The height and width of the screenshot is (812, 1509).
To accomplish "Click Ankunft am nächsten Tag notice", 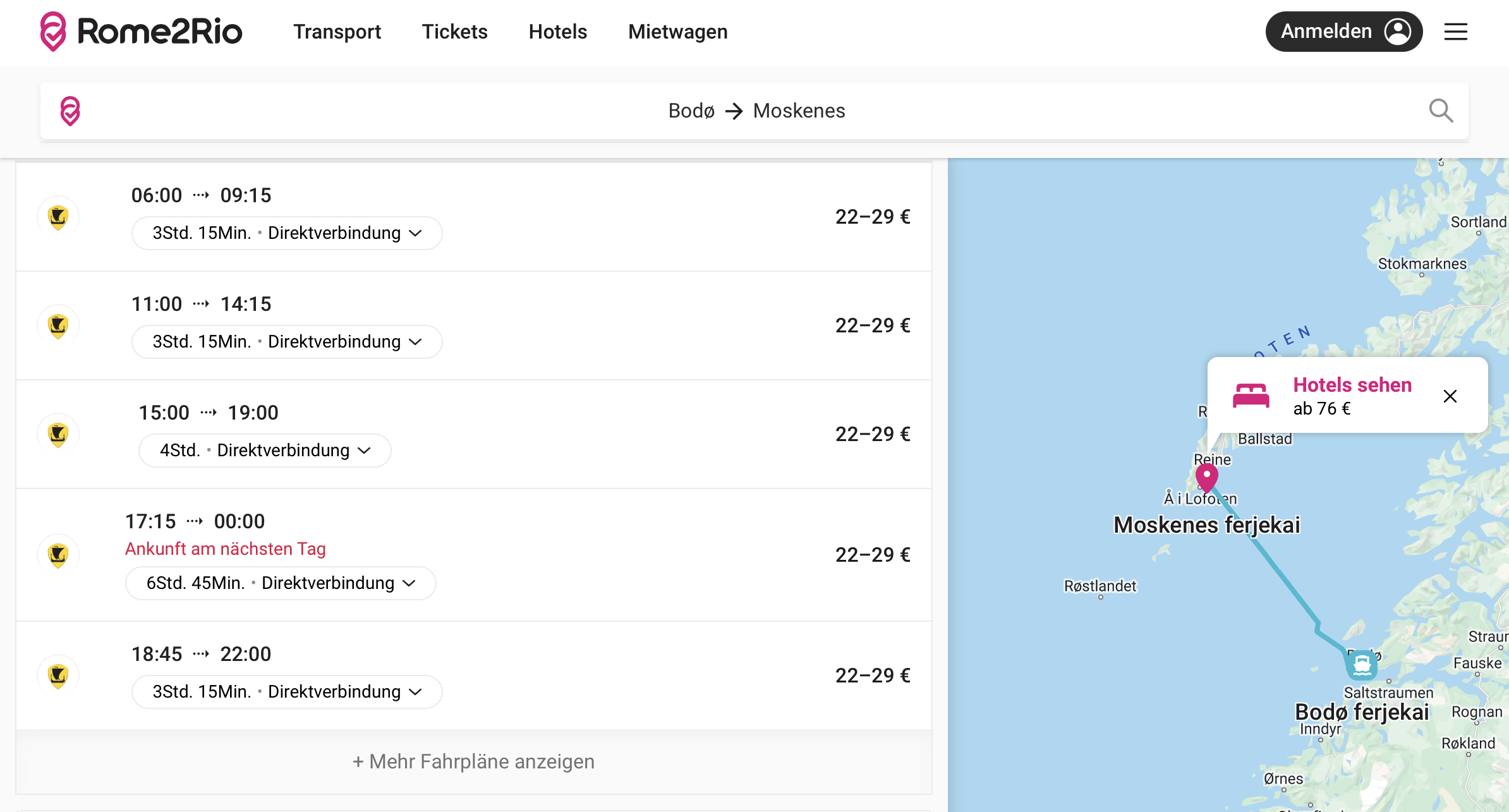I will (225, 548).
